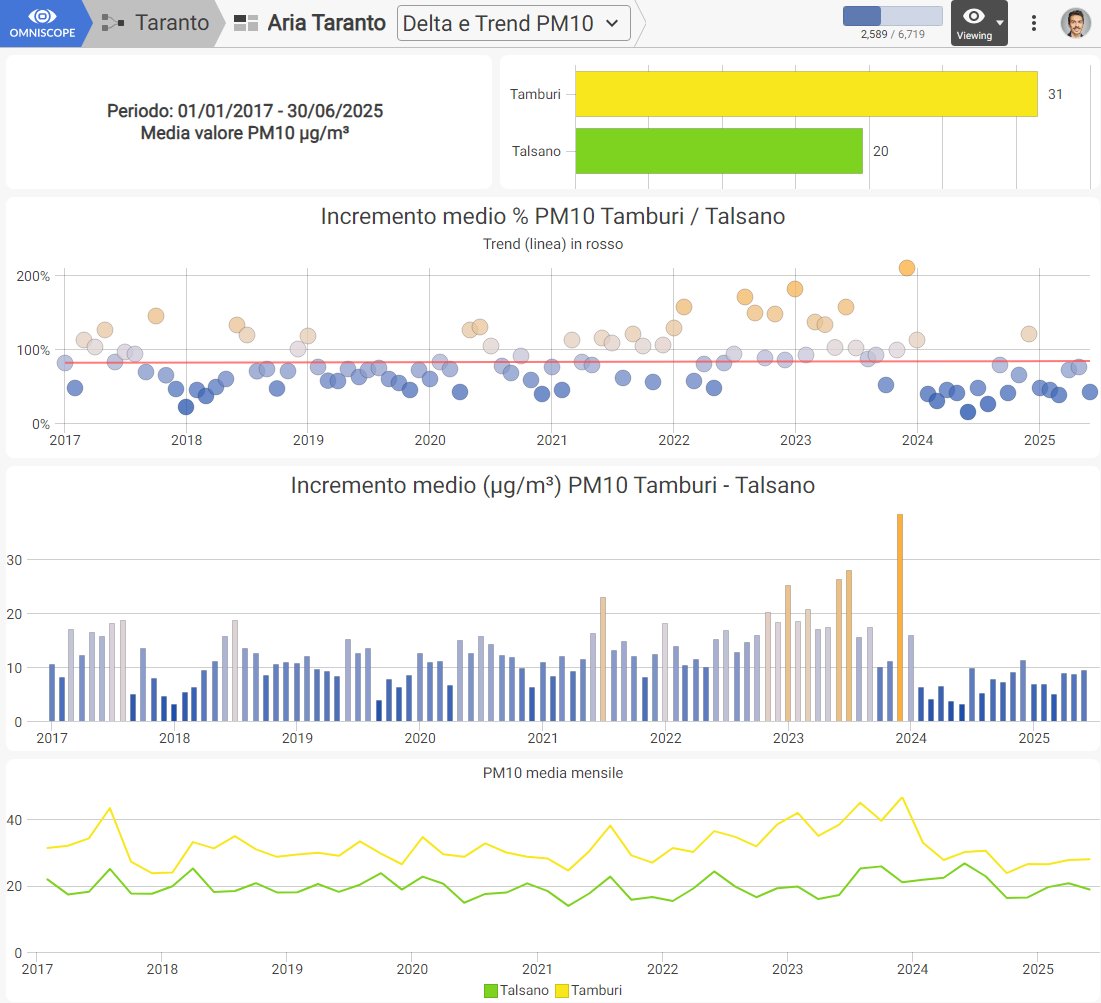Click the Talsano axis label in bar chart

point(536,151)
